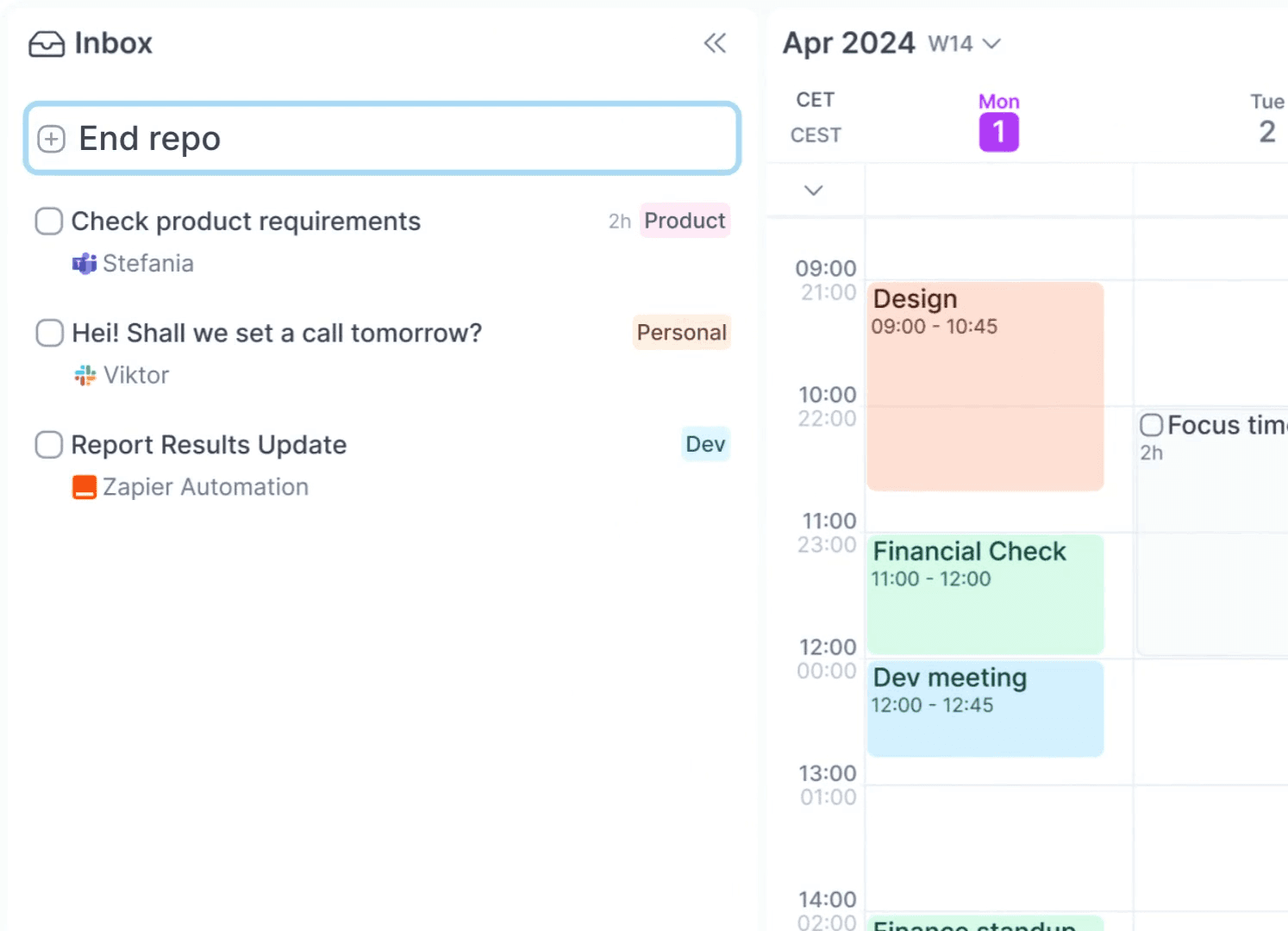
Task: Click the Slack icon beside Viktor
Action: [x=84, y=375]
